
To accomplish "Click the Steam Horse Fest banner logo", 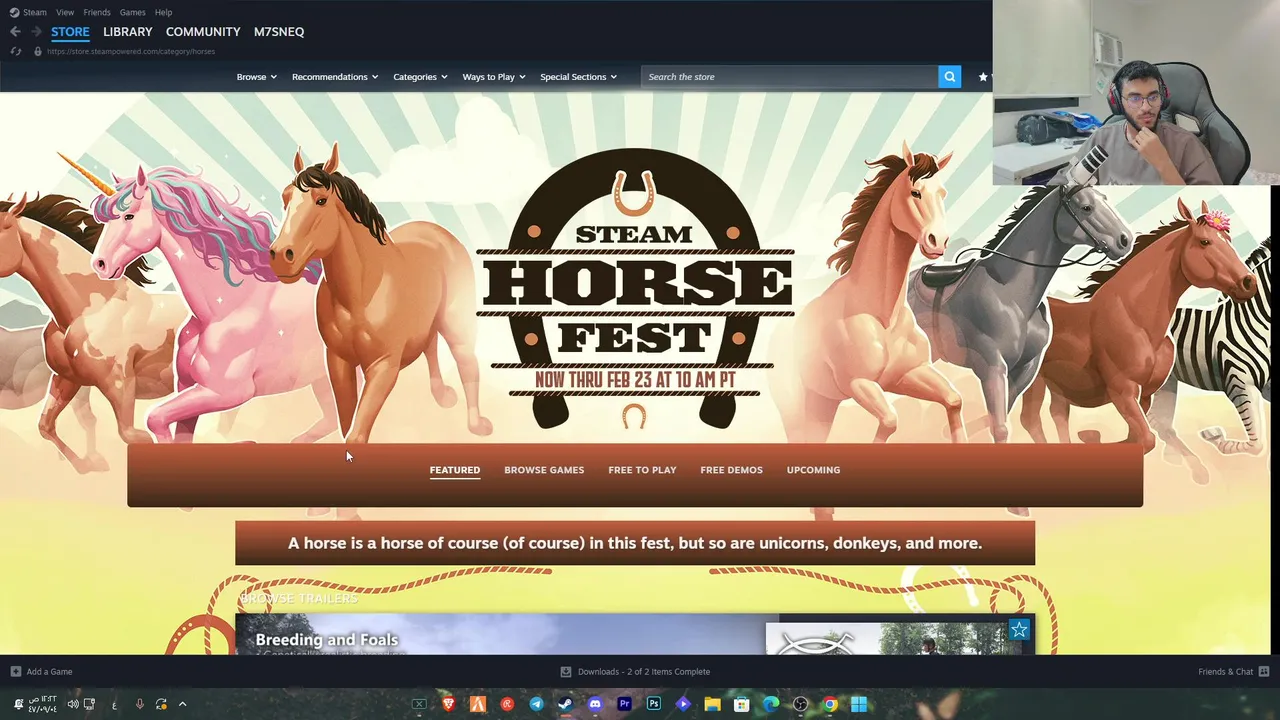I will click(635, 288).
